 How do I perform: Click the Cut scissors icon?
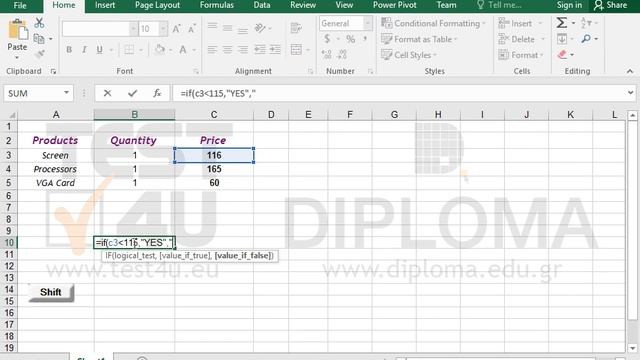pyautogui.click(x=39, y=23)
